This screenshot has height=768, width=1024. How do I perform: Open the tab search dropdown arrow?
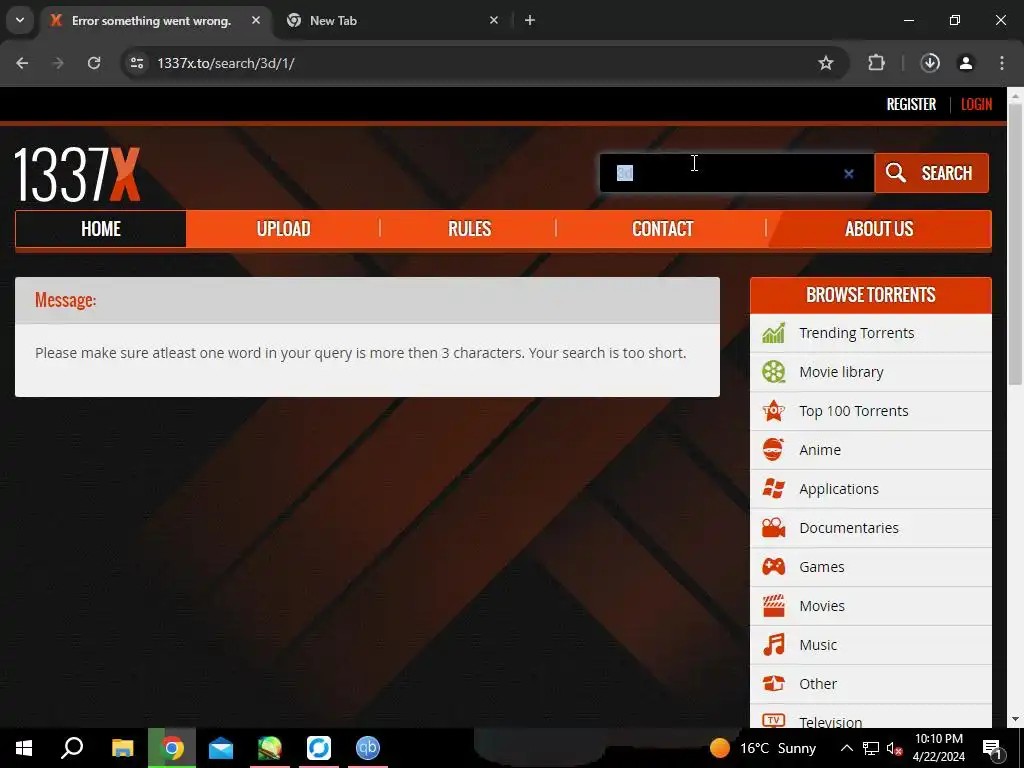click(20, 20)
